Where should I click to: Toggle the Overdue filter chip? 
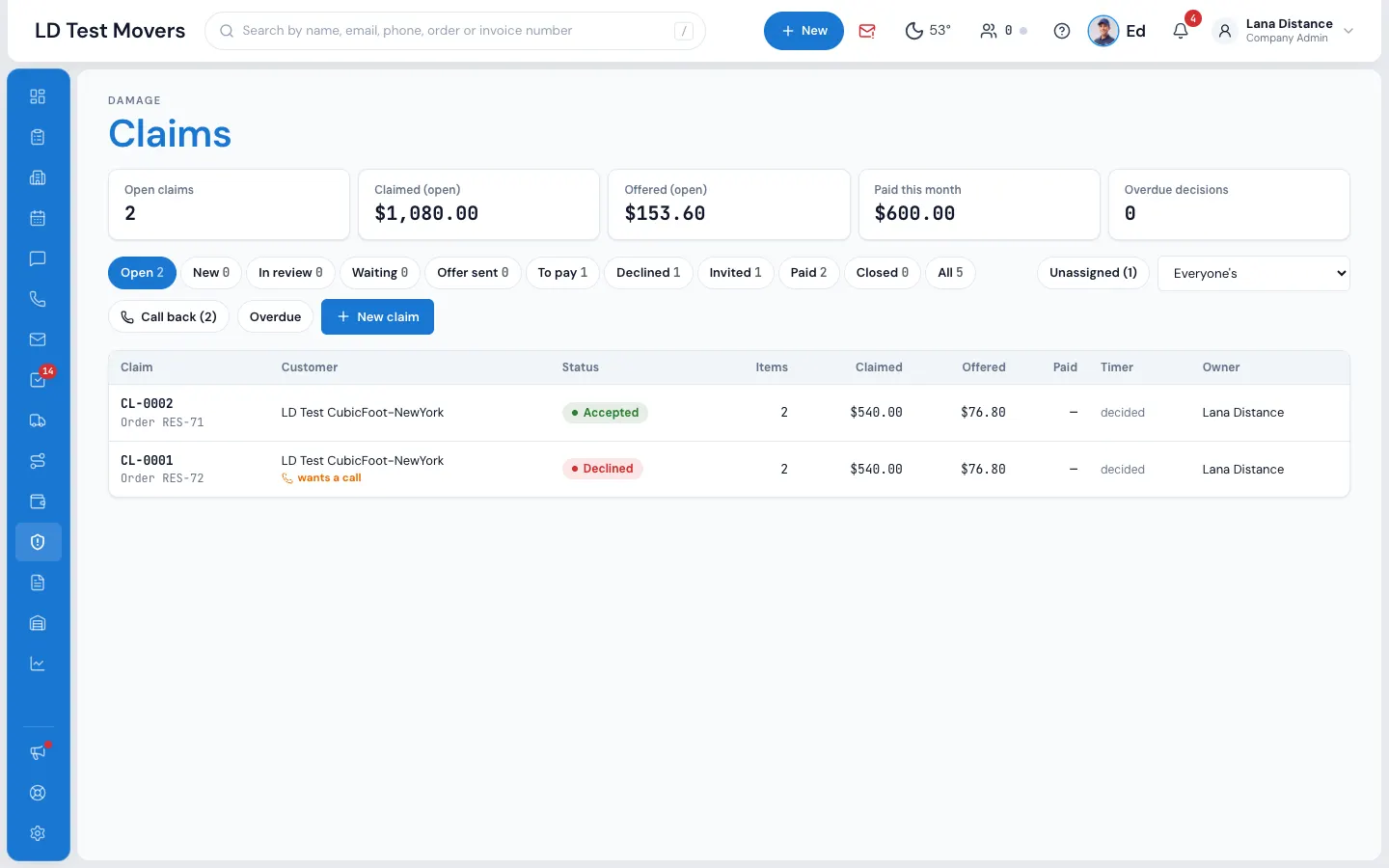click(x=275, y=316)
